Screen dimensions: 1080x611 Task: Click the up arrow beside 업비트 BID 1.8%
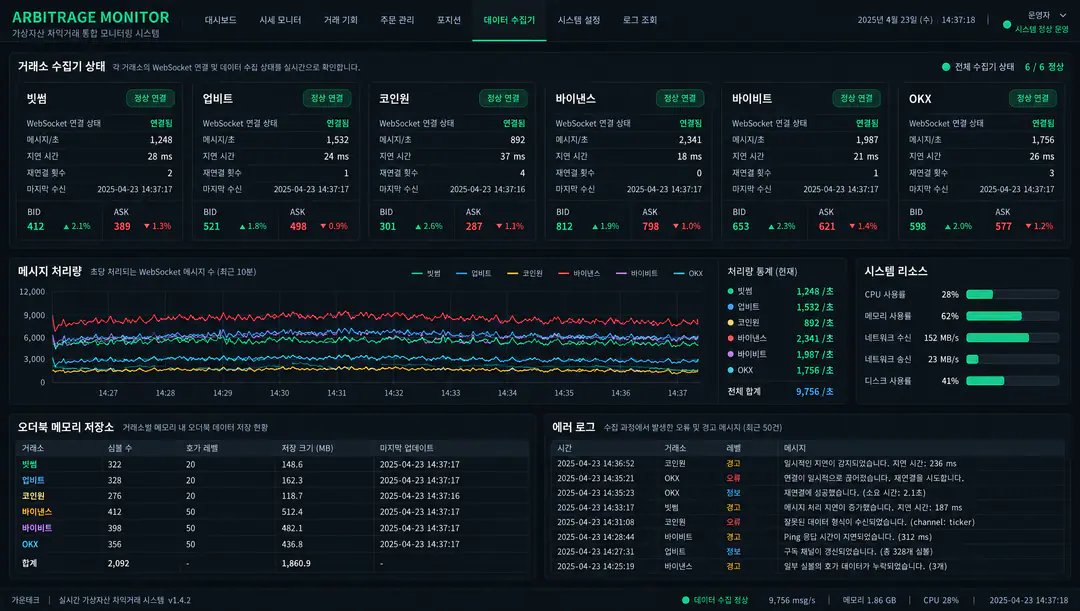[242, 226]
